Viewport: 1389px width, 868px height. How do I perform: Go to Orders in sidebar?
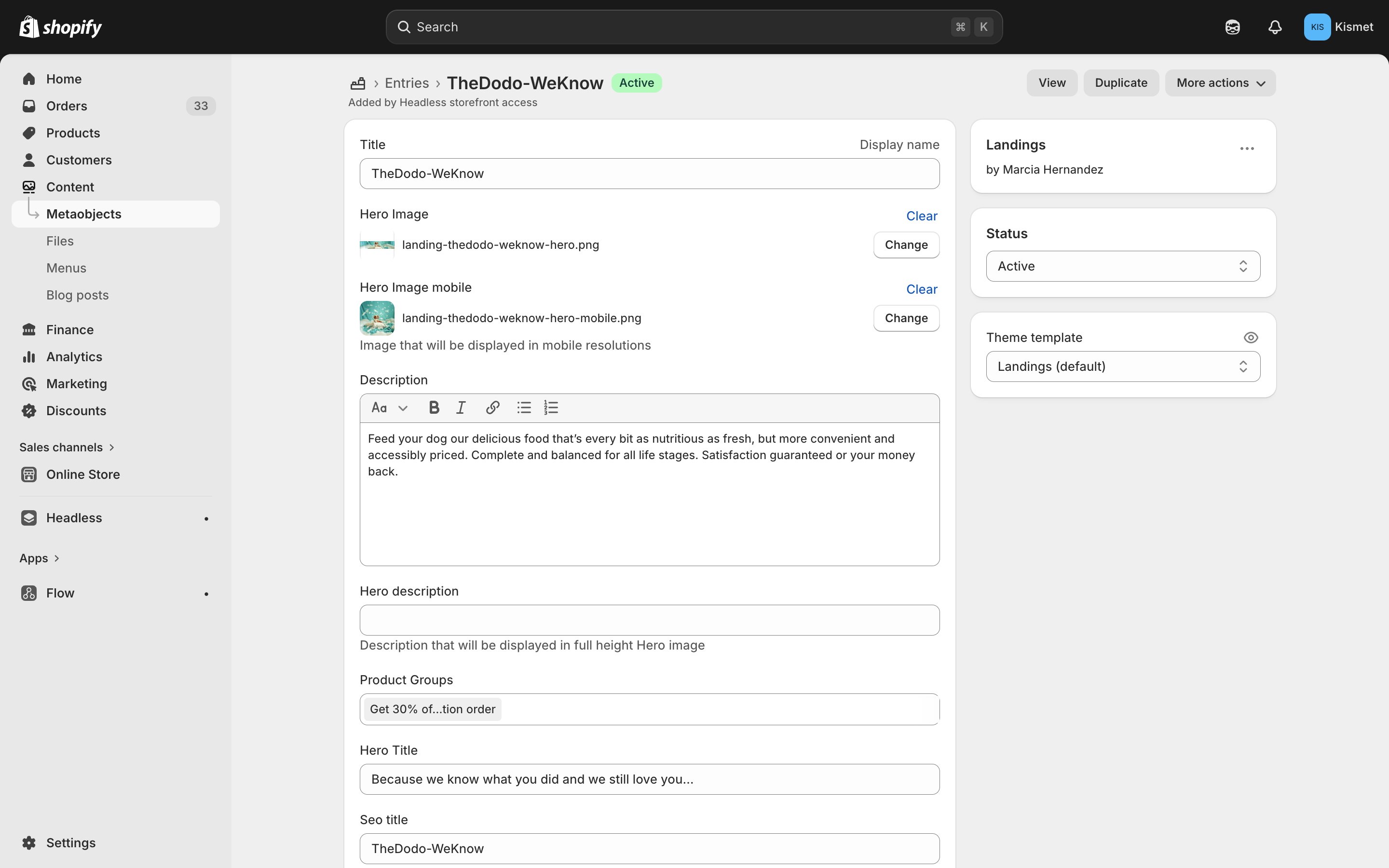coord(67,106)
